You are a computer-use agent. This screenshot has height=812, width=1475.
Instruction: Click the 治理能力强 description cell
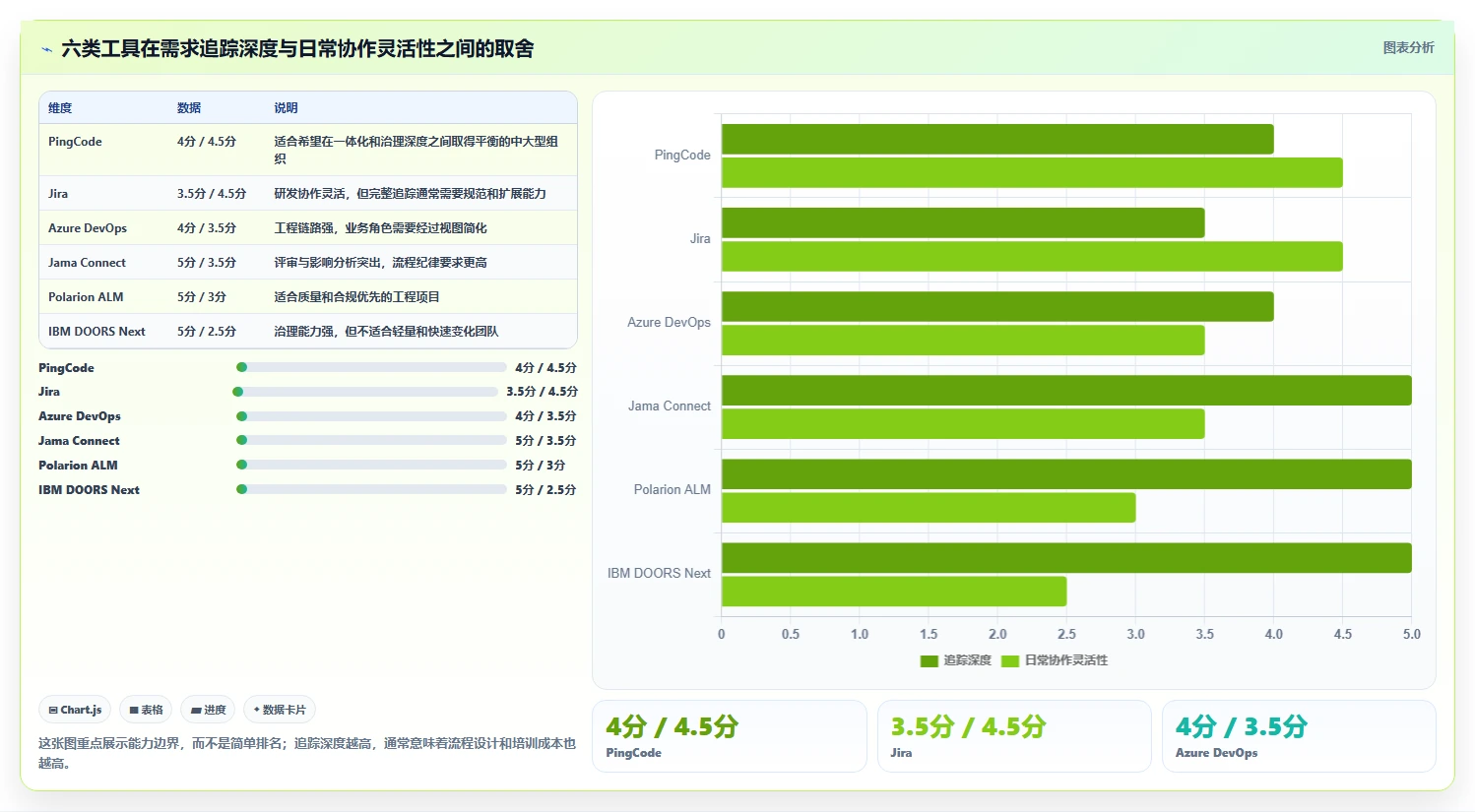click(386, 332)
